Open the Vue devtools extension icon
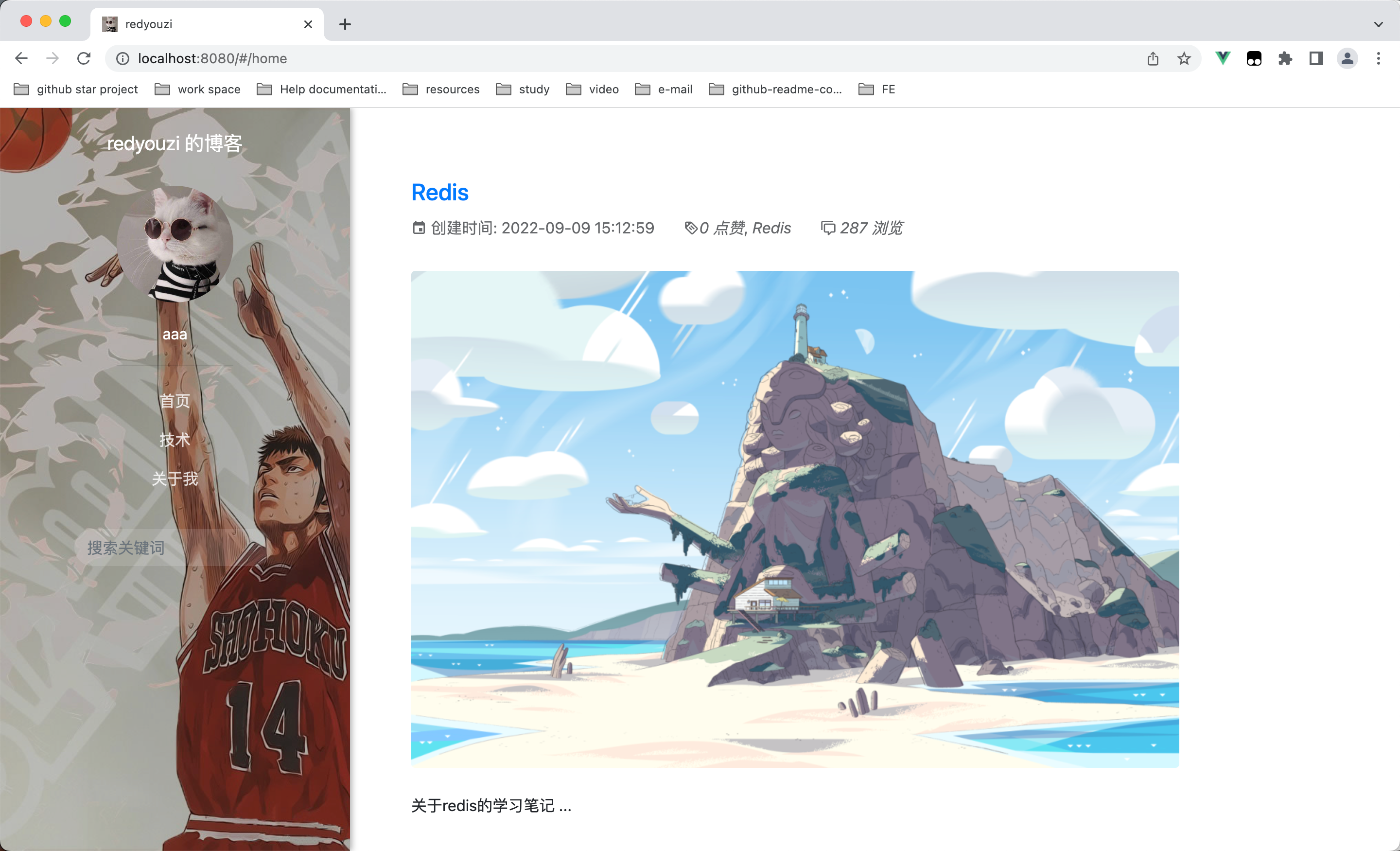Screen dimensions: 1400x851 (x=1222, y=58)
